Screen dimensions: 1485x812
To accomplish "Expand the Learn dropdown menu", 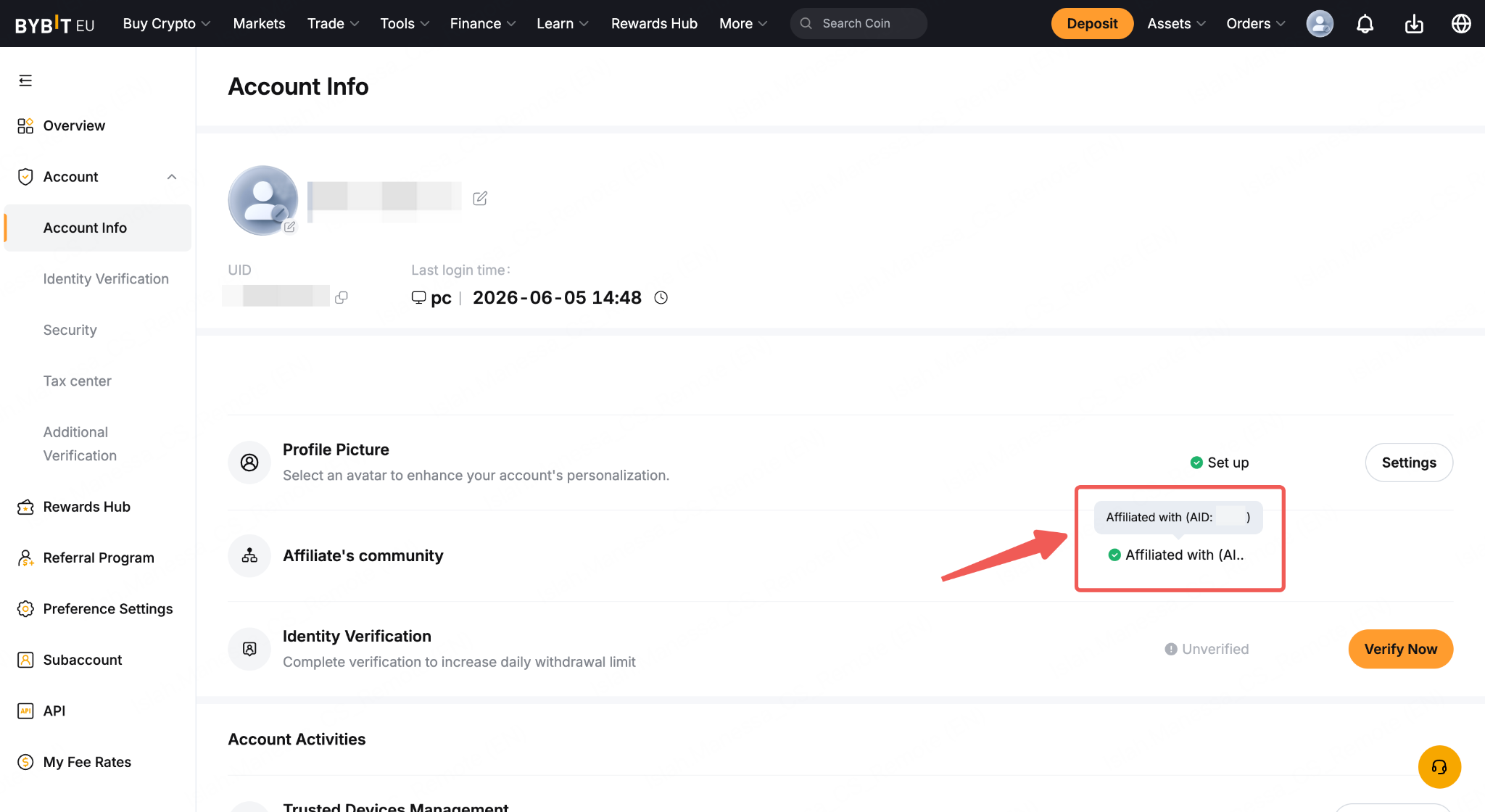I will point(563,24).
